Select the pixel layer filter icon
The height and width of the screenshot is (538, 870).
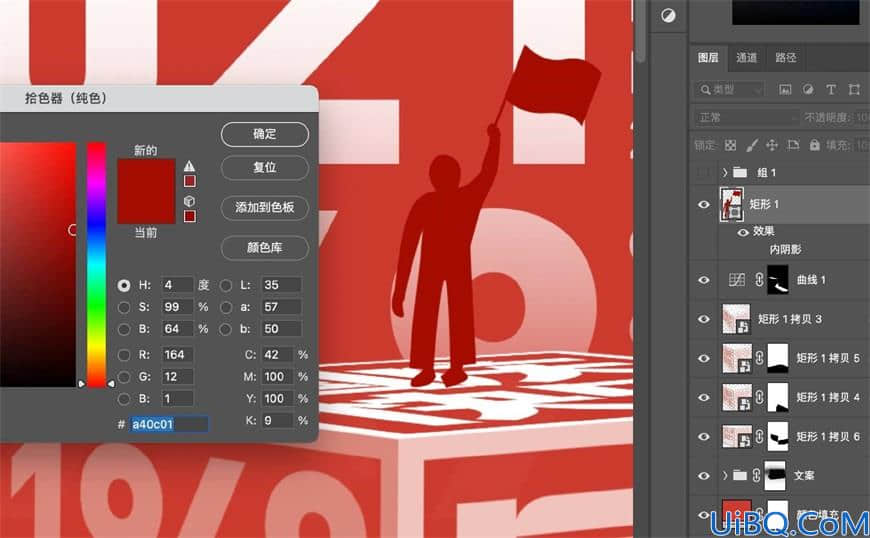(785, 89)
